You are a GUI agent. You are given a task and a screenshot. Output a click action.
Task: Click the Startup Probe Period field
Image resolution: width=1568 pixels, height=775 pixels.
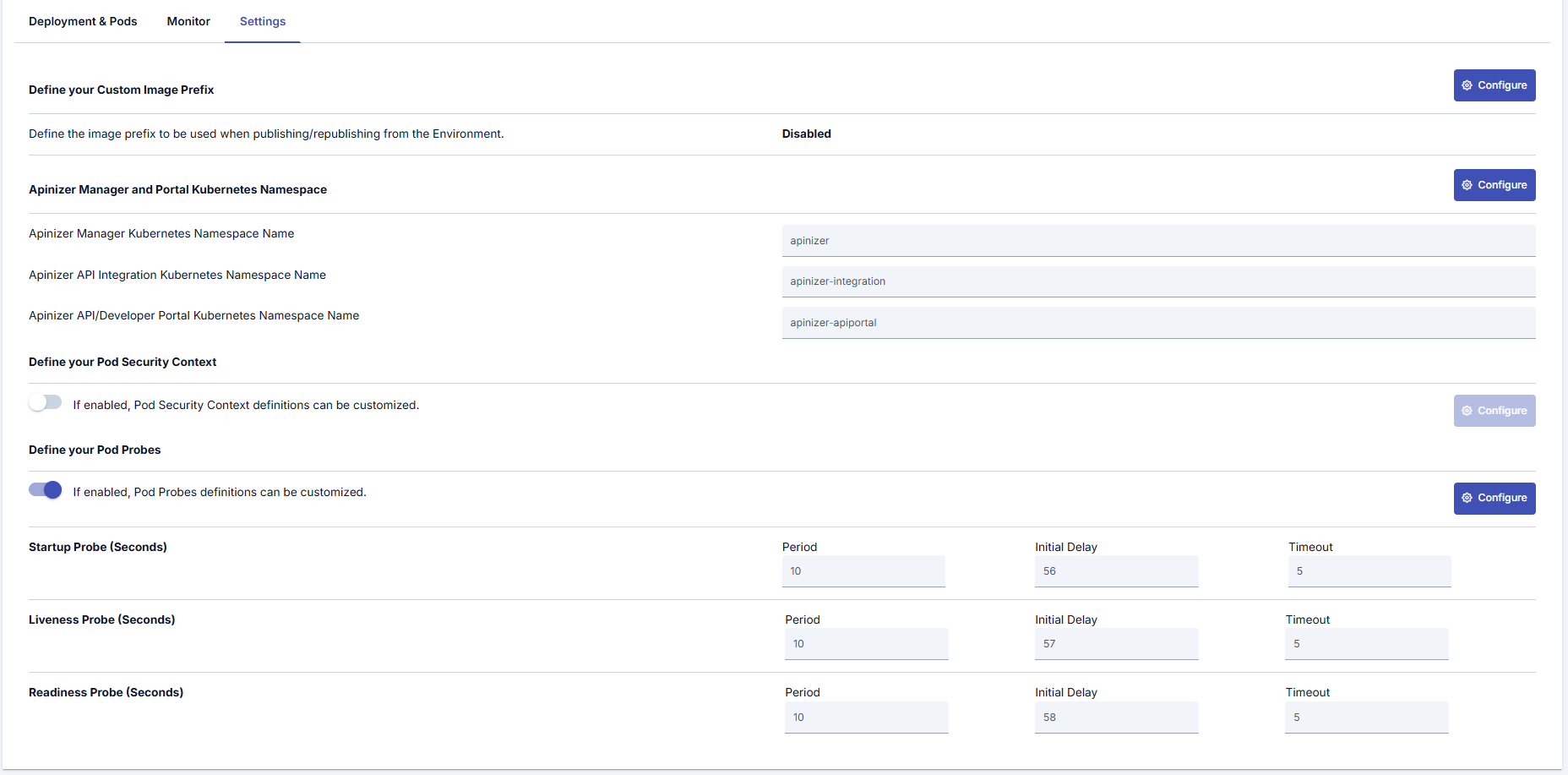point(863,571)
